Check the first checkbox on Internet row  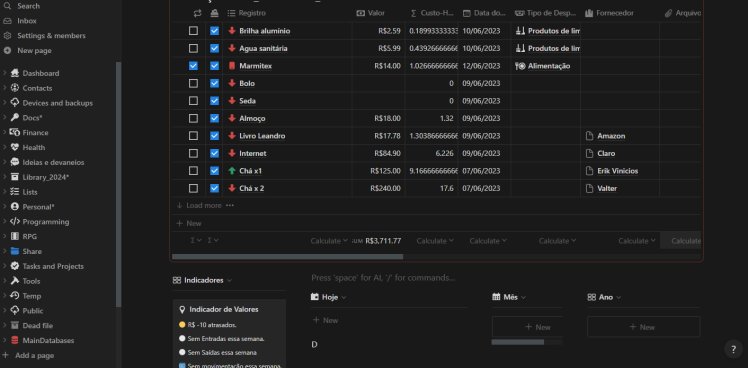coord(193,153)
